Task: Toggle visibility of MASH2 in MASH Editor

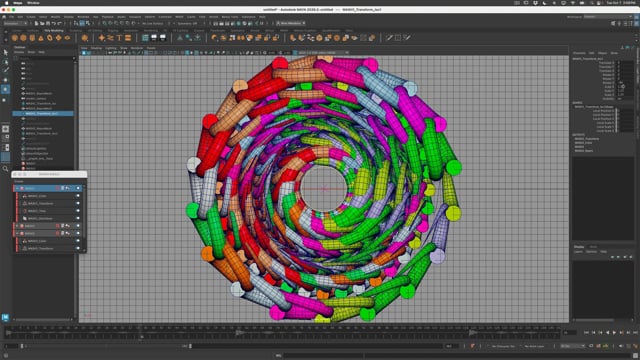Action: [x=78, y=226]
